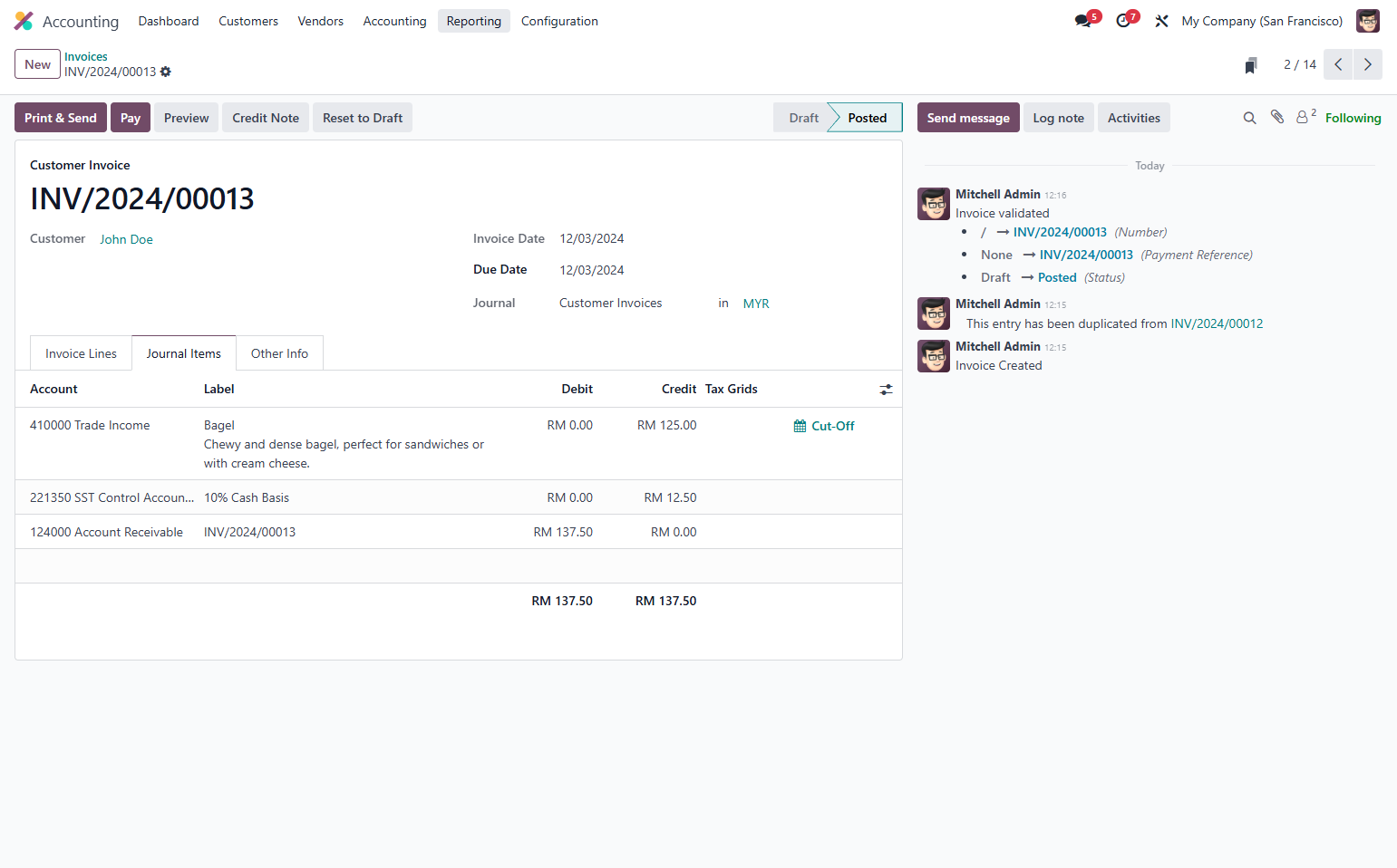
Task: Go to the next record arrow
Action: pos(1368,64)
